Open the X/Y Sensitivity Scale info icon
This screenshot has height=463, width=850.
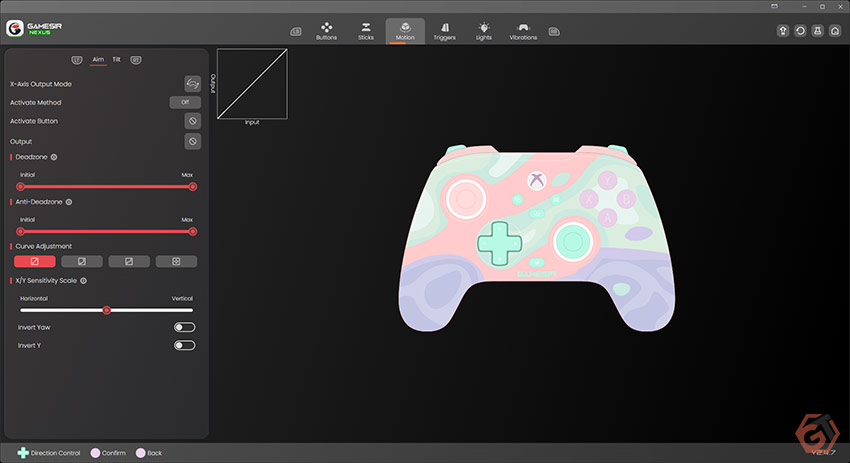(x=83, y=281)
